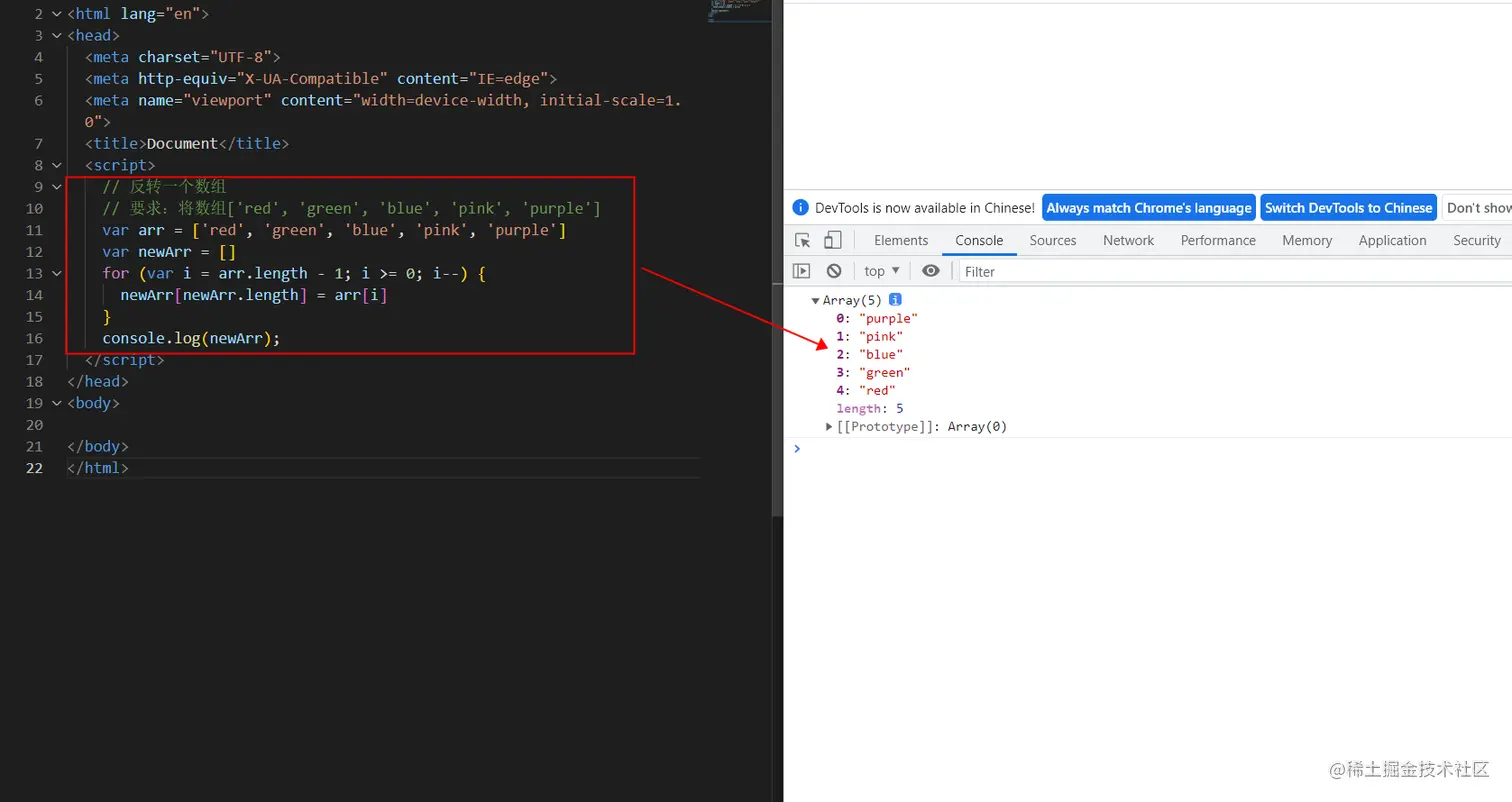Open the 'top' JavaScript context dropdown
This screenshot has width=1512, height=802.
click(x=882, y=271)
